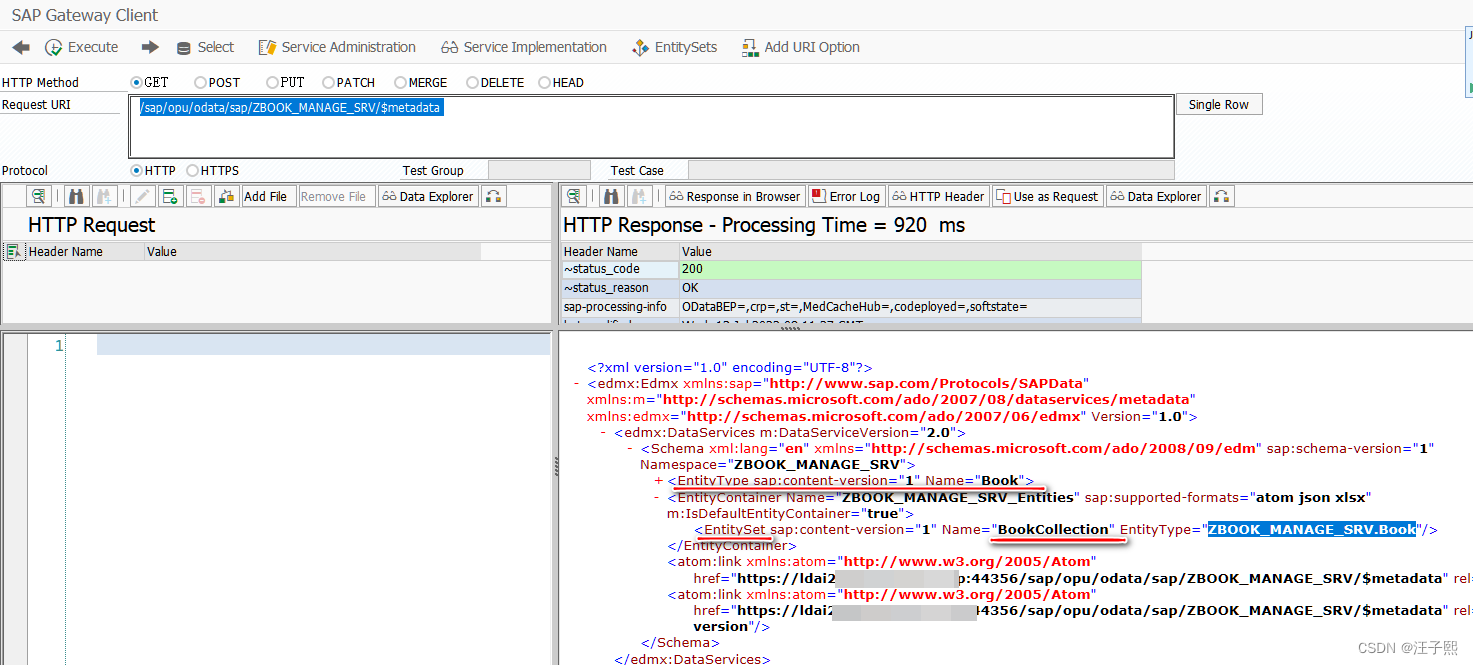This screenshot has width=1473, height=665.
Task: Click insert row icon in HTTP Request toolbar
Action: (x=170, y=196)
